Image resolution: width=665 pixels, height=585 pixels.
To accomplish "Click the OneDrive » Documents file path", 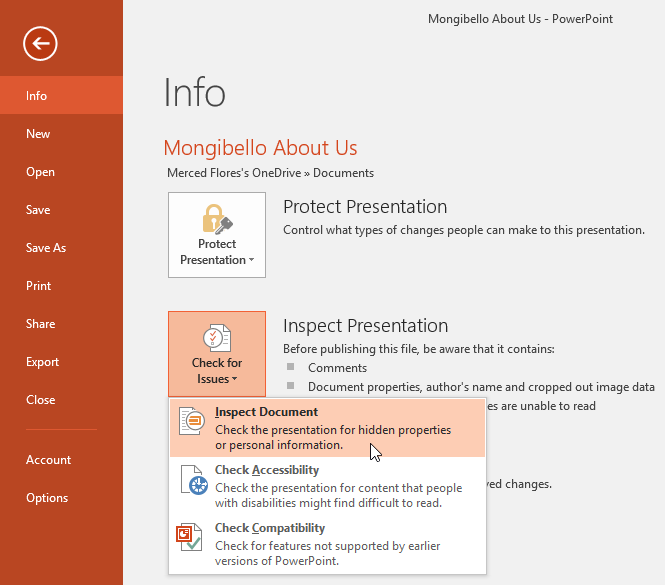I will coord(270,173).
